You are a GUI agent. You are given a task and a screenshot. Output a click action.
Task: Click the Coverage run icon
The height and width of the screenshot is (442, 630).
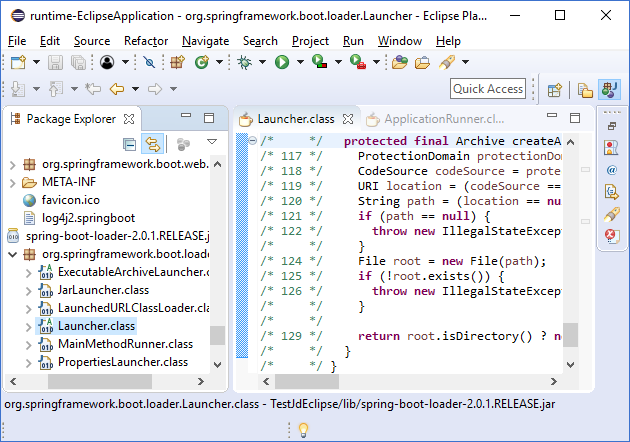319,62
